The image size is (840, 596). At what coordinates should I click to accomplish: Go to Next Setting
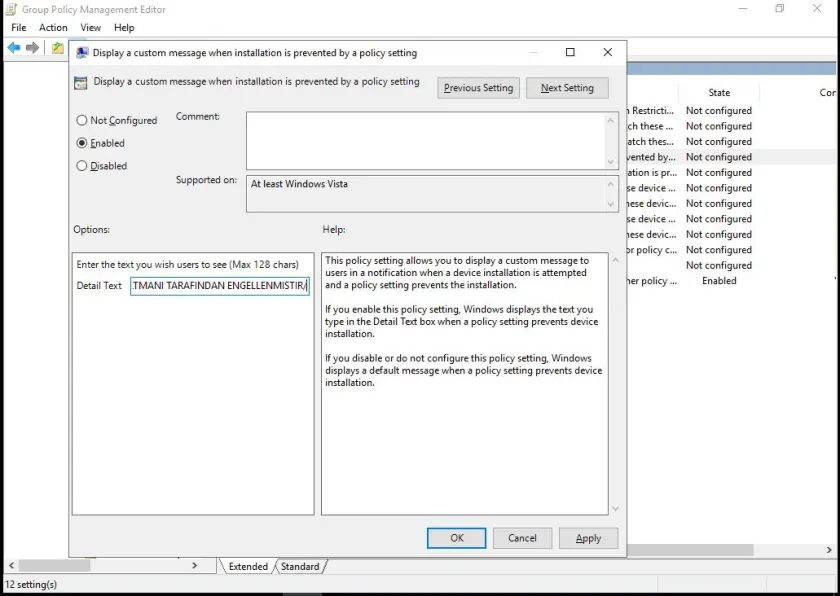pyautogui.click(x=567, y=88)
